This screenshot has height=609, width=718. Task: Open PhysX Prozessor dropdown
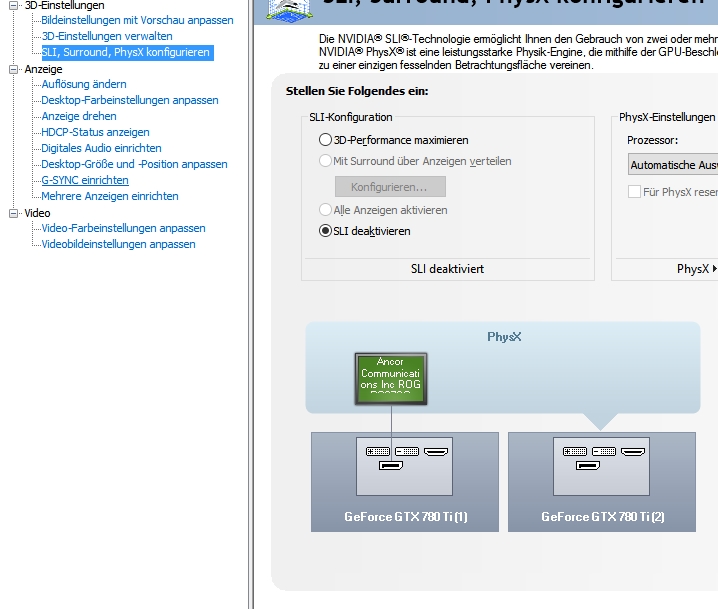(673, 165)
